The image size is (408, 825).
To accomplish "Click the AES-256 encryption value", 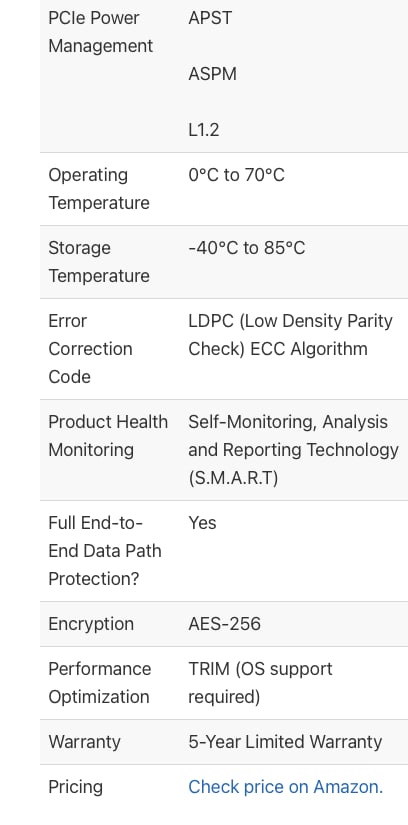I will click(224, 624).
